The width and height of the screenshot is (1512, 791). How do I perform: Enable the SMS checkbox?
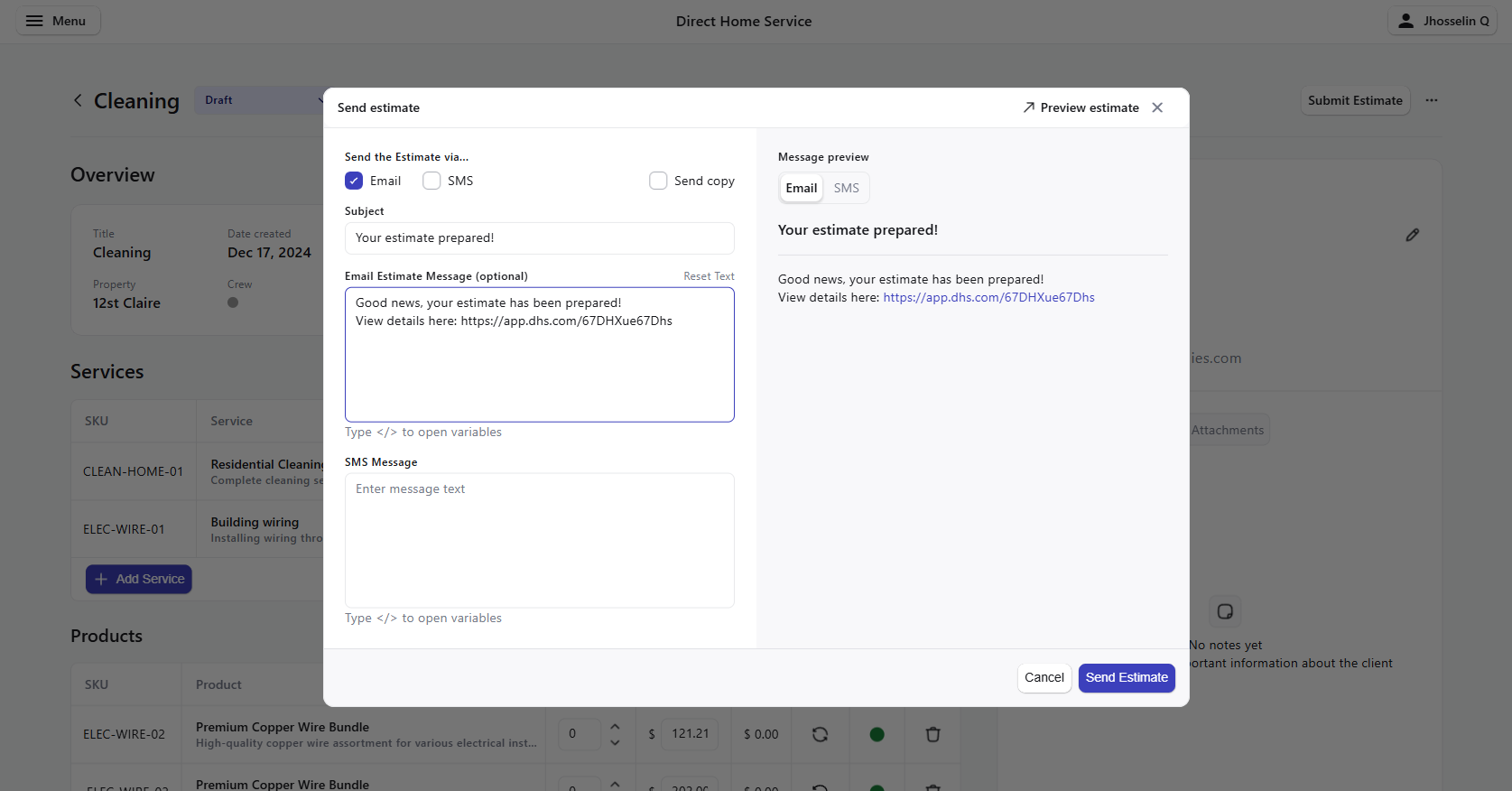pyautogui.click(x=431, y=181)
